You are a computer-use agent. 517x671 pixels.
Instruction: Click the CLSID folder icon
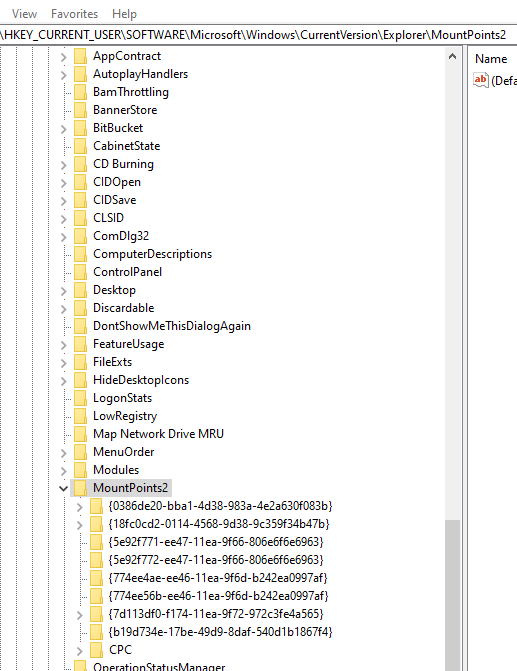pyautogui.click(x=80, y=218)
